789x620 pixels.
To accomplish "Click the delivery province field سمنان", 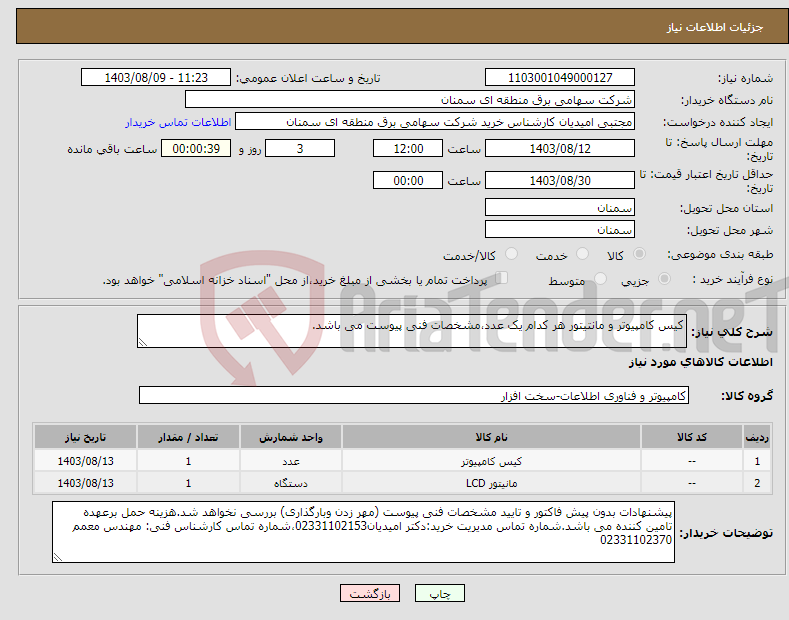I will (x=560, y=207).
